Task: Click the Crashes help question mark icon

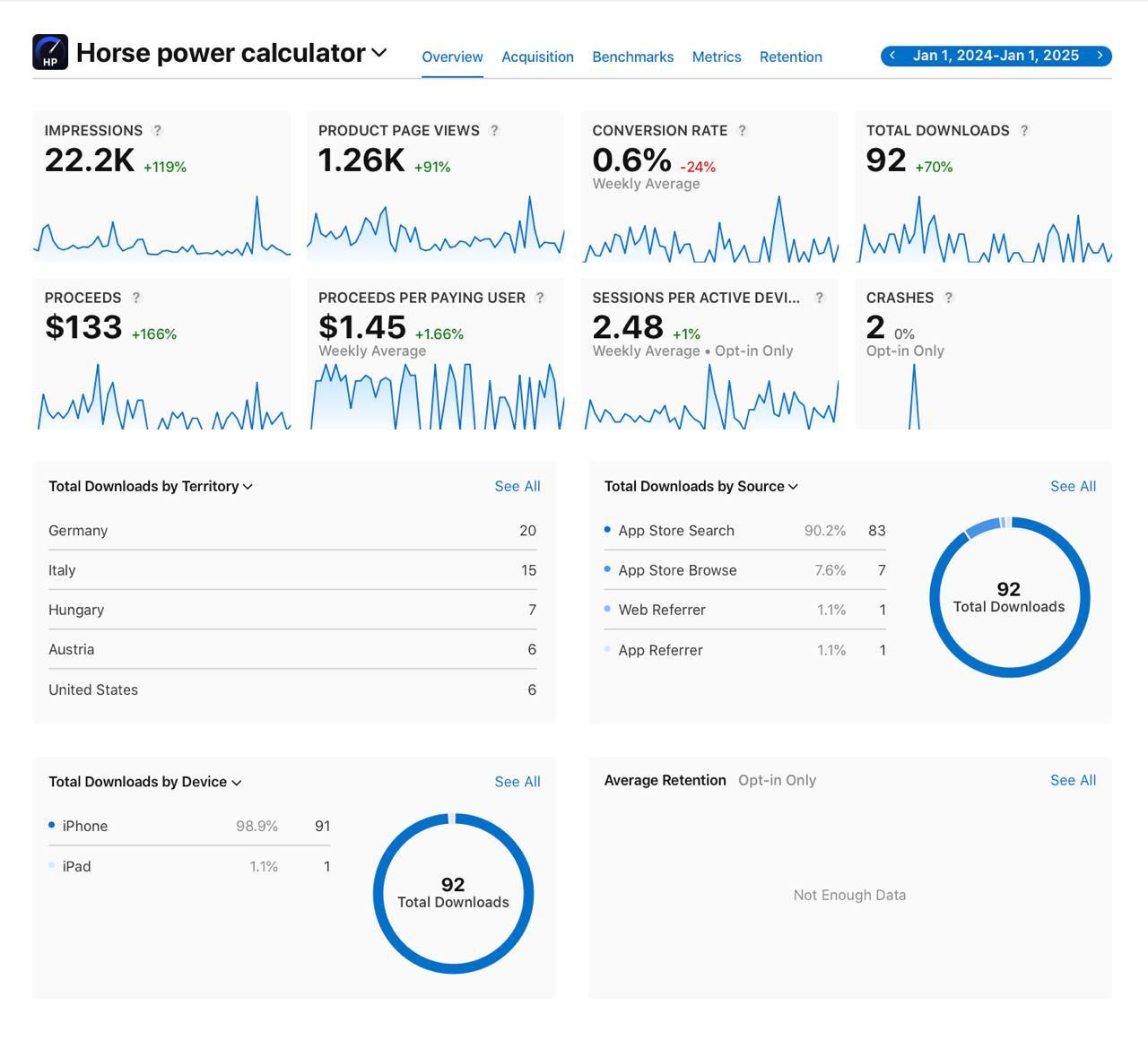Action: pyautogui.click(x=948, y=298)
